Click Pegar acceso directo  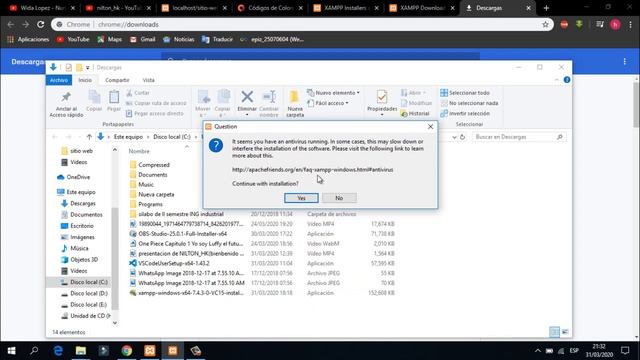pyautogui.click(x=155, y=113)
